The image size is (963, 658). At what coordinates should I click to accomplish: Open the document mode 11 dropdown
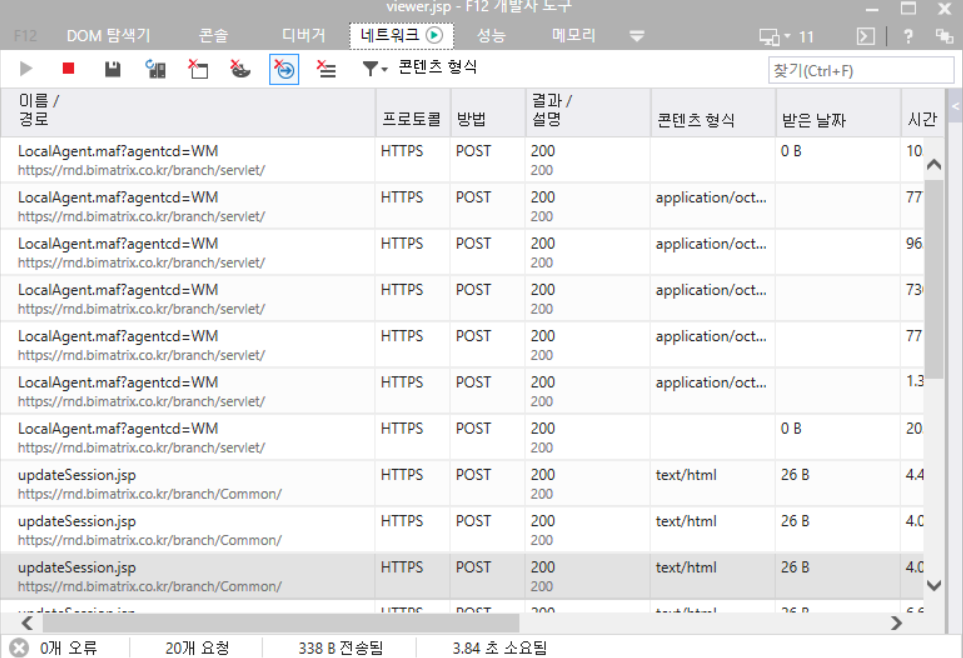coord(787,36)
